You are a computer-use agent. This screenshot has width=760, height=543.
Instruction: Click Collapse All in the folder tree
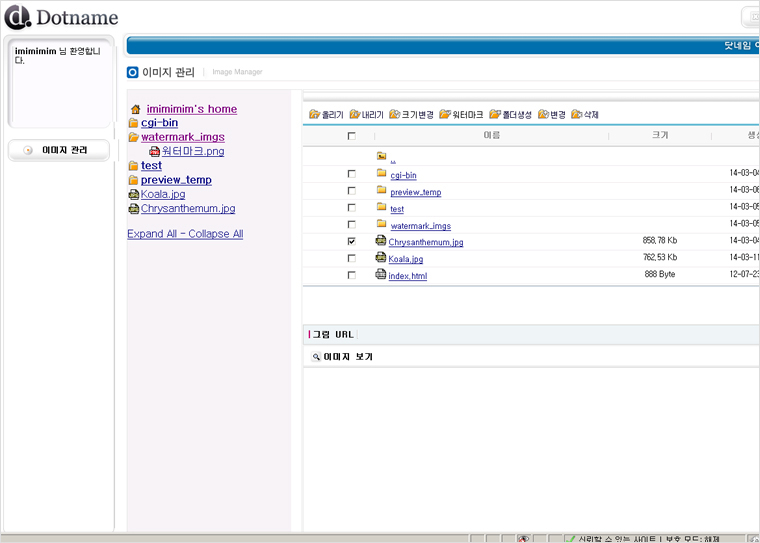215,234
